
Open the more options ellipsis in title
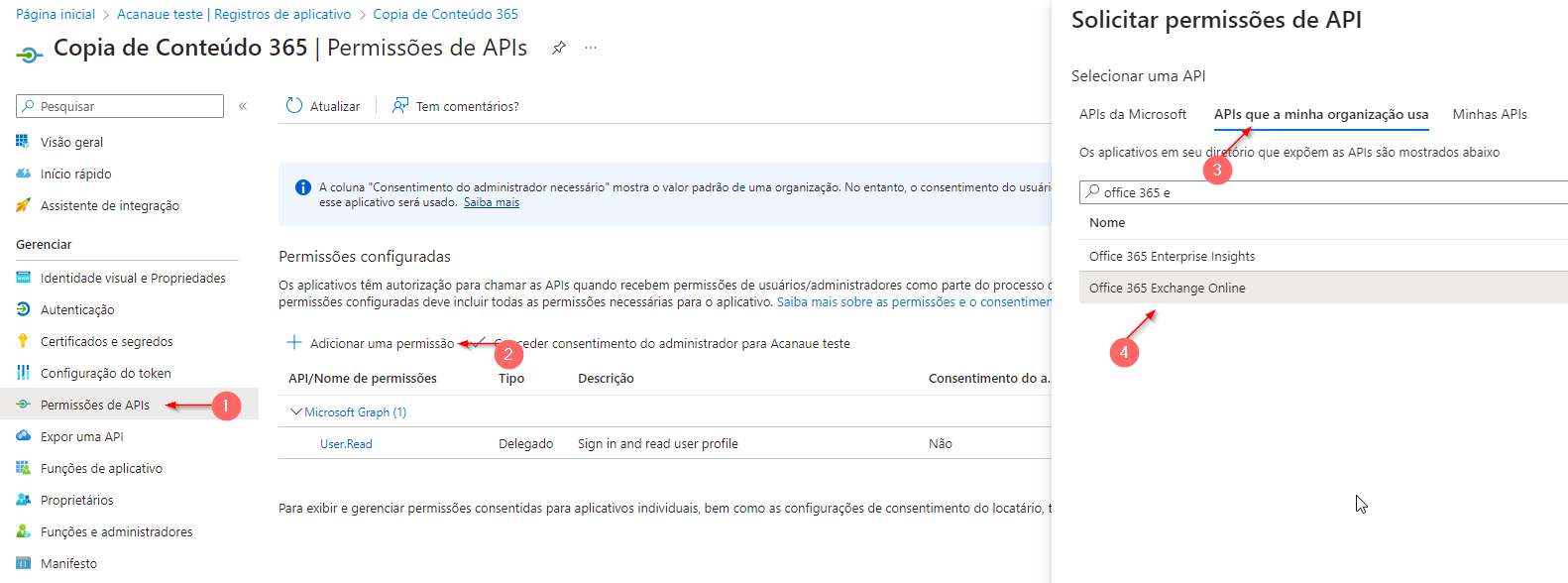[x=591, y=48]
